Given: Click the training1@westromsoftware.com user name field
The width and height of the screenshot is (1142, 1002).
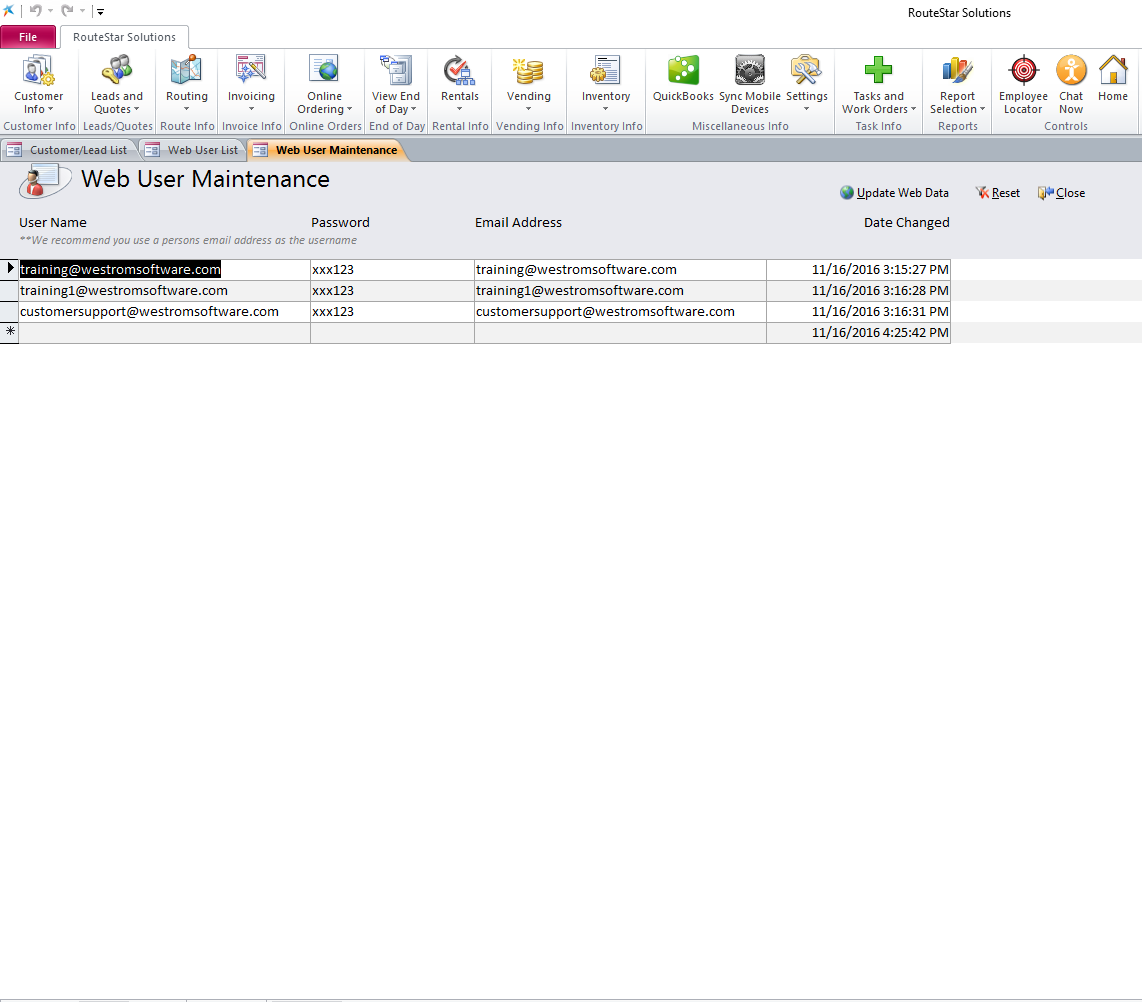Looking at the screenshot, I should pos(165,291).
